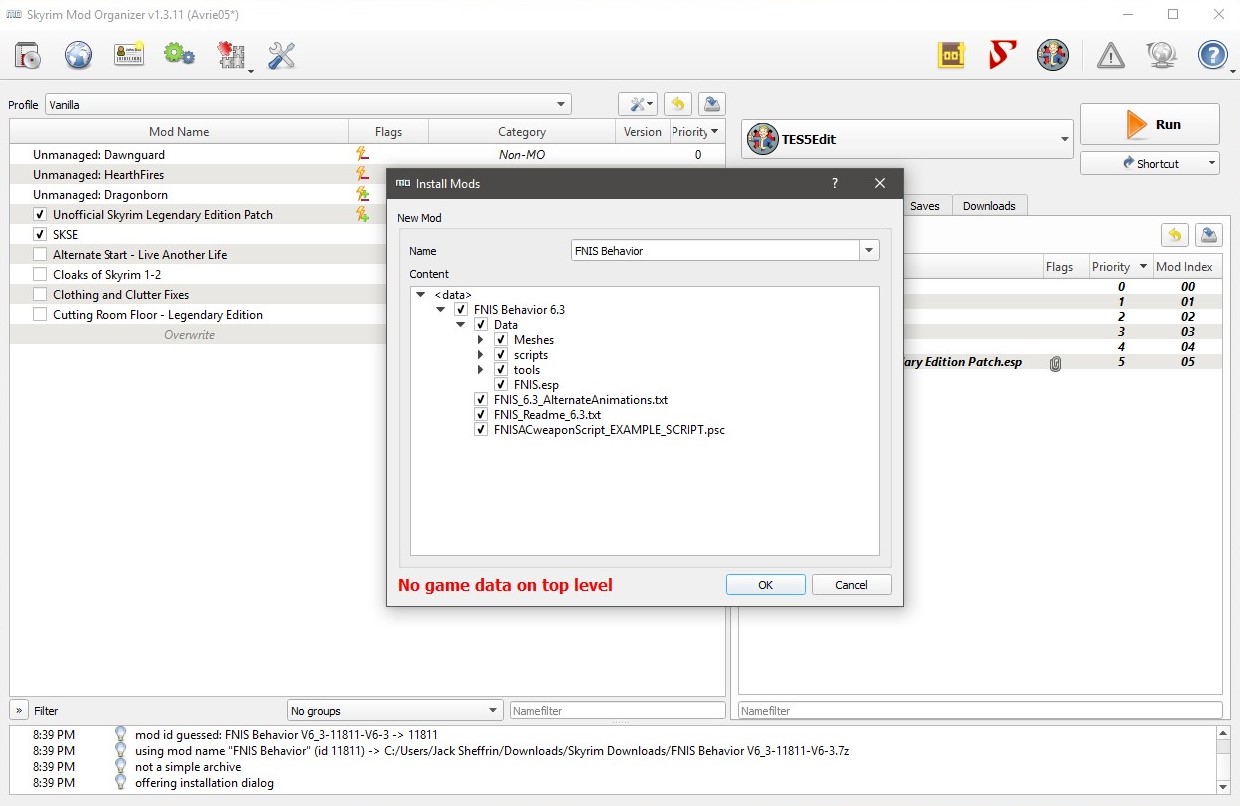Expand the tools folder node
This screenshot has height=806, width=1240.
click(x=481, y=370)
